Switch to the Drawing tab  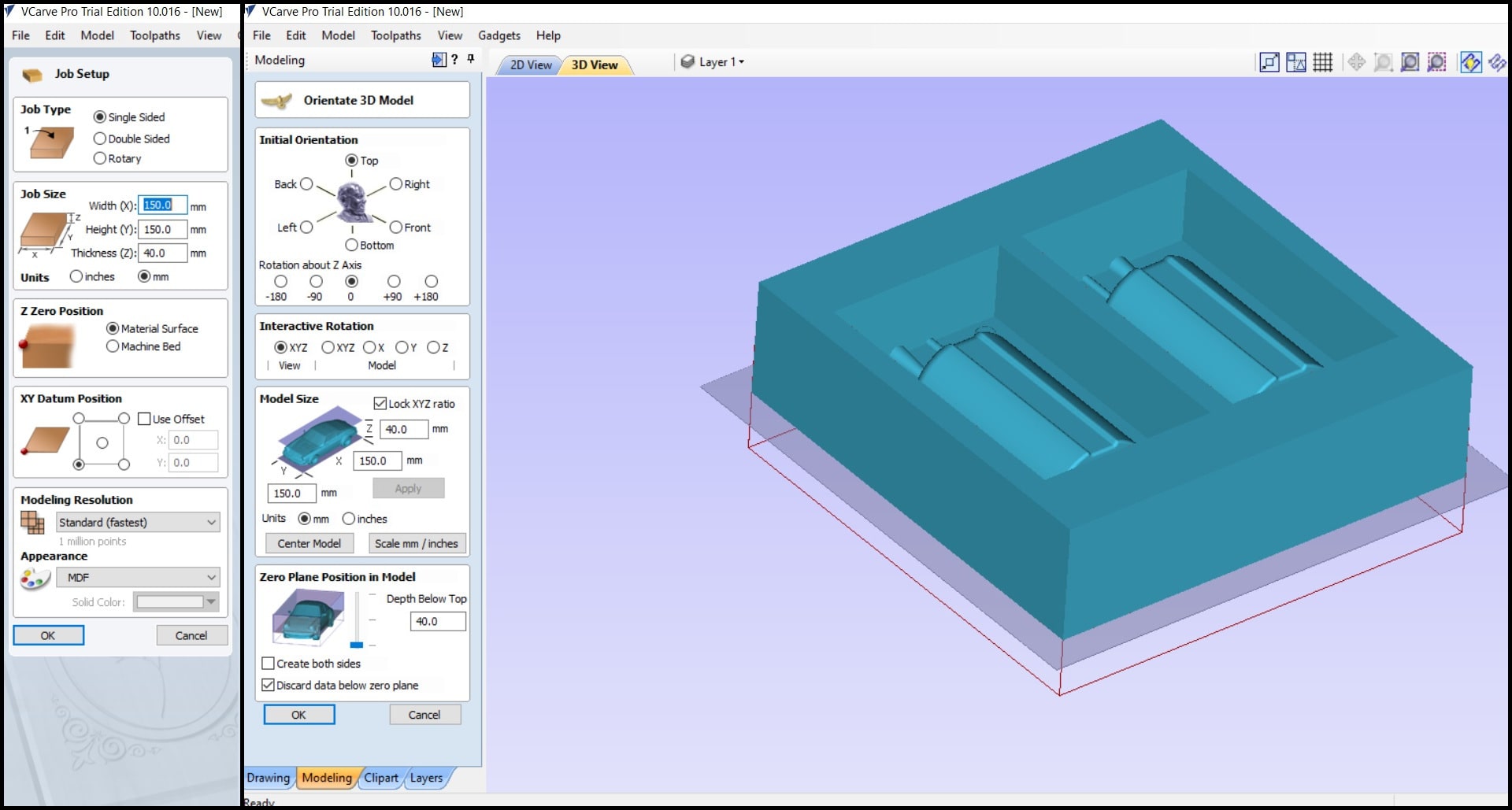pyautogui.click(x=269, y=778)
